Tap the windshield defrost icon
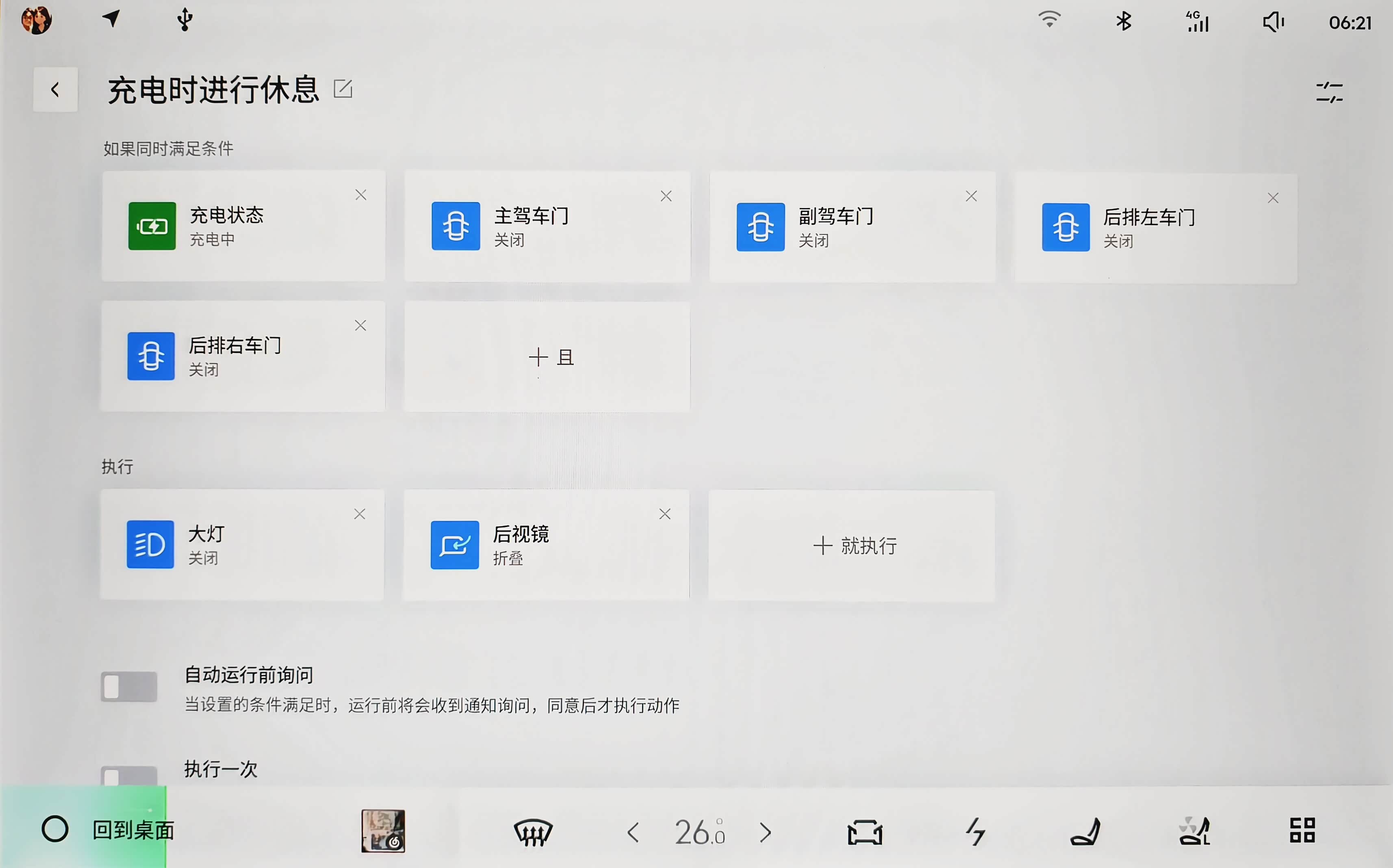The width and height of the screenshot is (1393, 868). click(533, 832)
